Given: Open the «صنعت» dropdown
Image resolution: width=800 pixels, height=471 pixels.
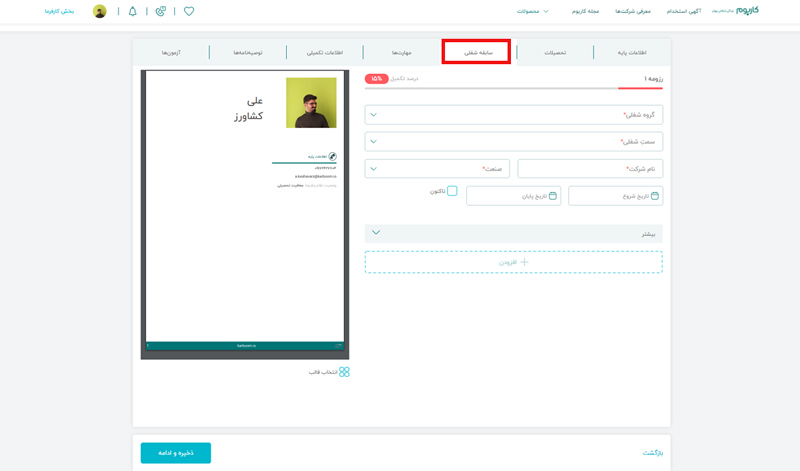Looking at the screenshot, I should [437, 169].
